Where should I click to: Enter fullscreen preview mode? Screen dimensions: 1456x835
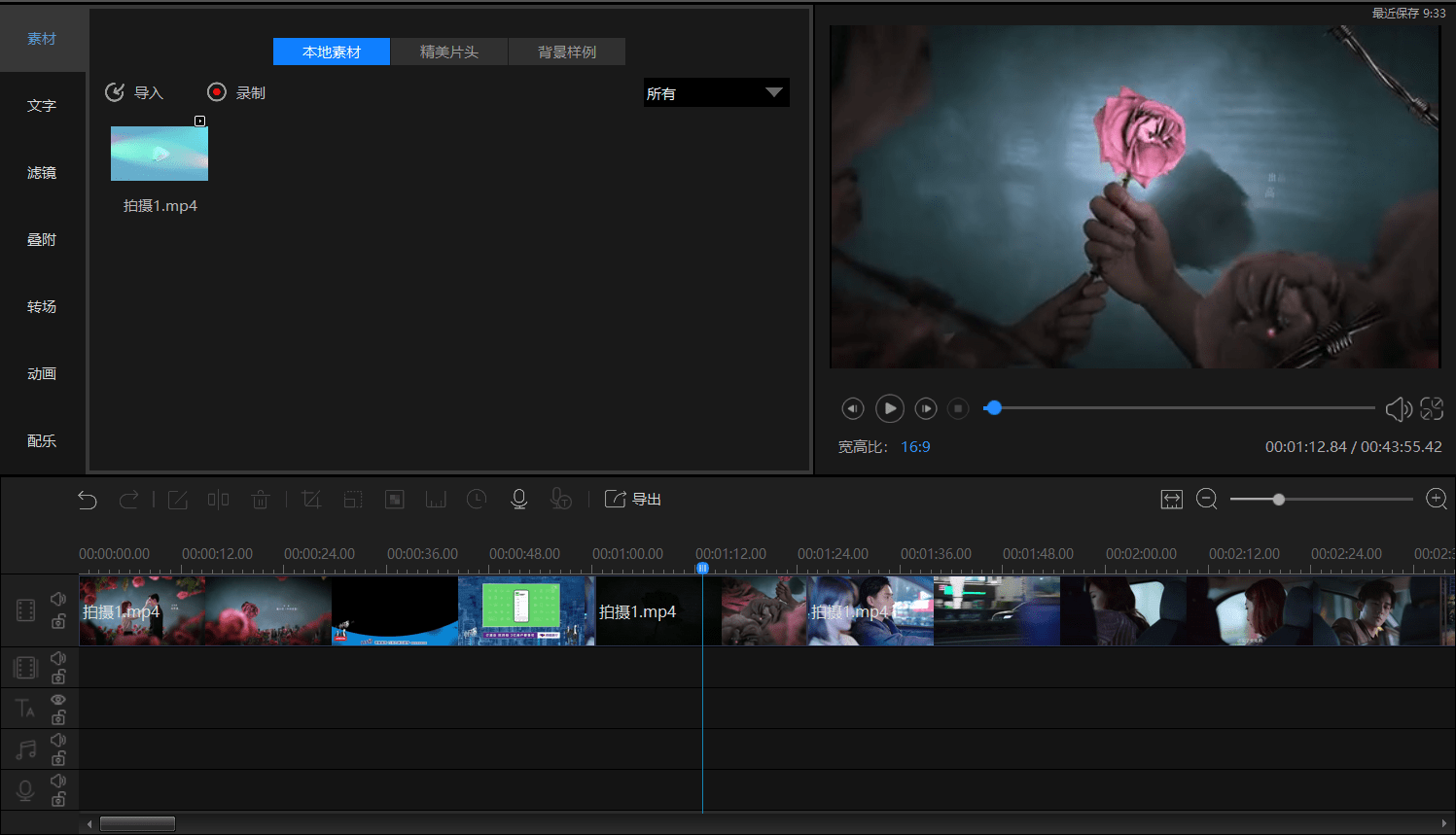[1432, 409]
